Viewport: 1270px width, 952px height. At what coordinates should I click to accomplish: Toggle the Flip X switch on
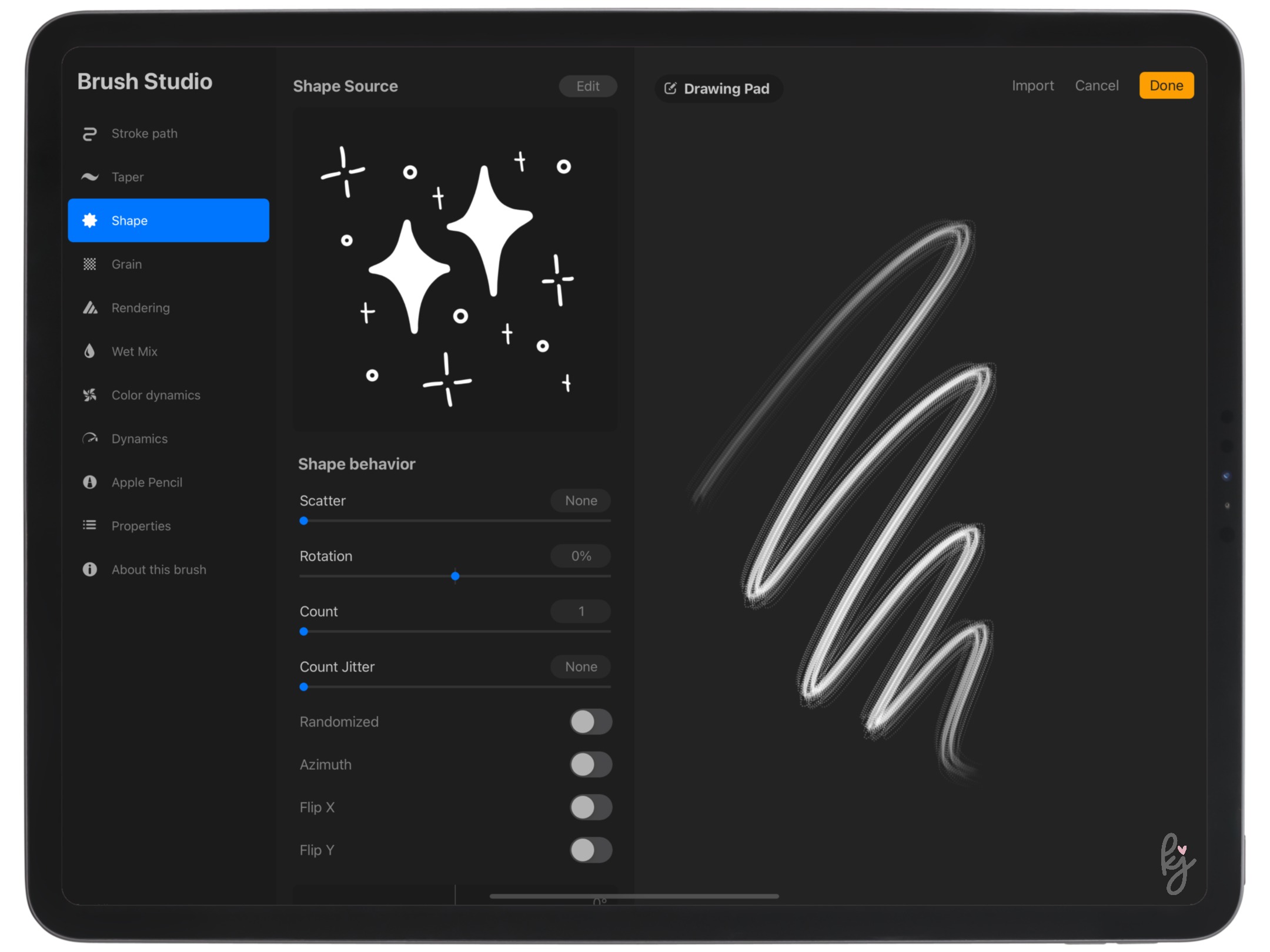click(x=590, y=806)
